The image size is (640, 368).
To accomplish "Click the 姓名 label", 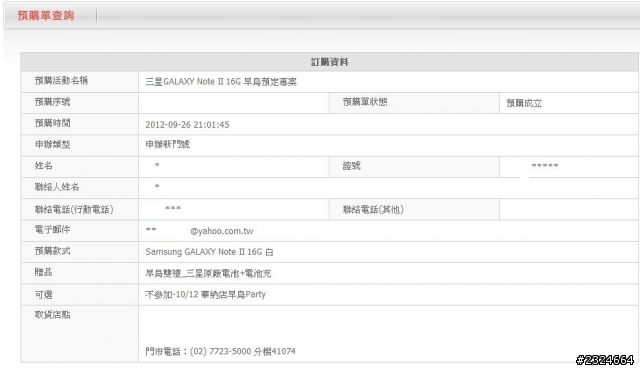I will [44, 166].
